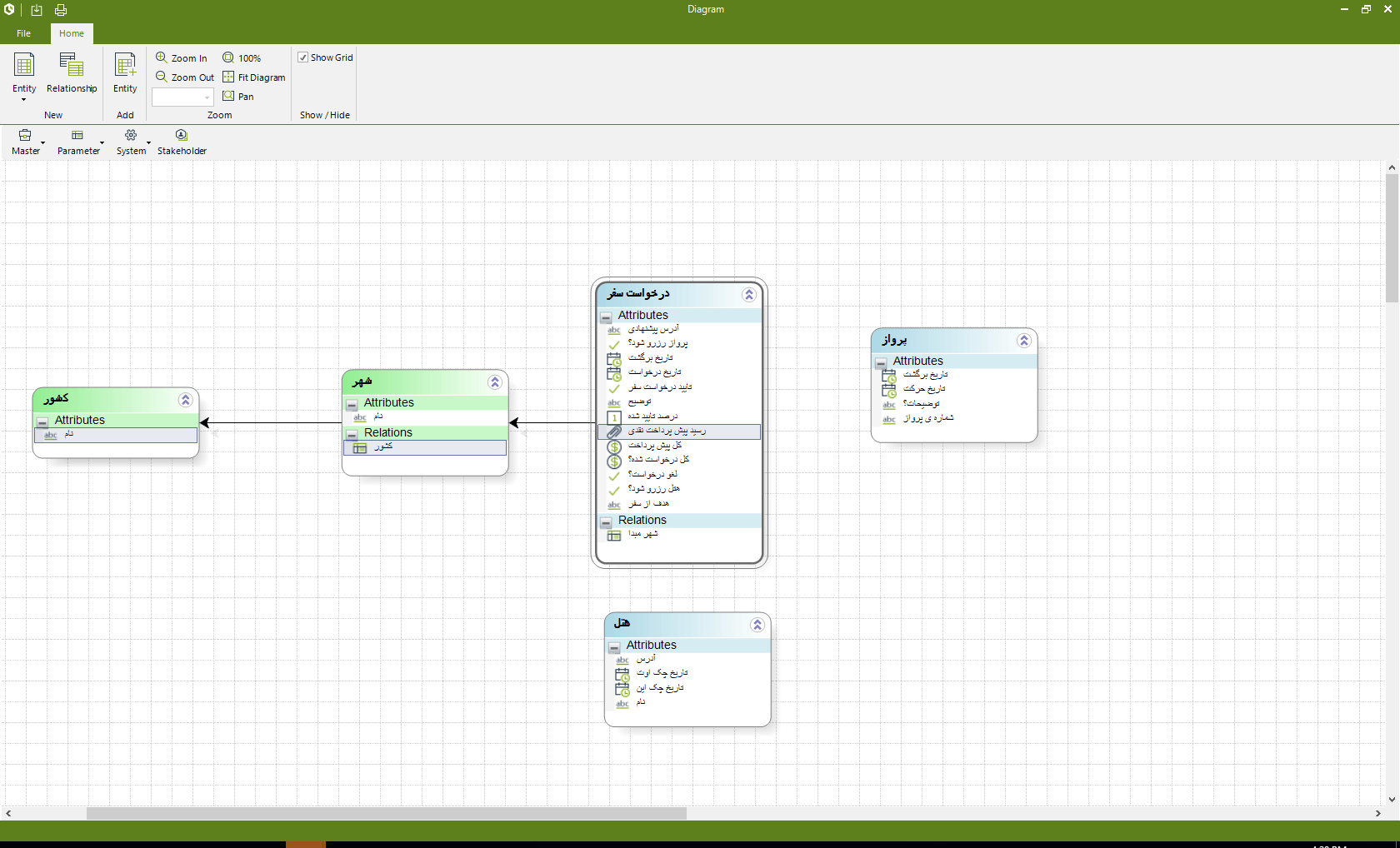Collapse Attributes section in پرواز entity
The width and height of the screenshot is (1400, 848).
pos(881,363)
